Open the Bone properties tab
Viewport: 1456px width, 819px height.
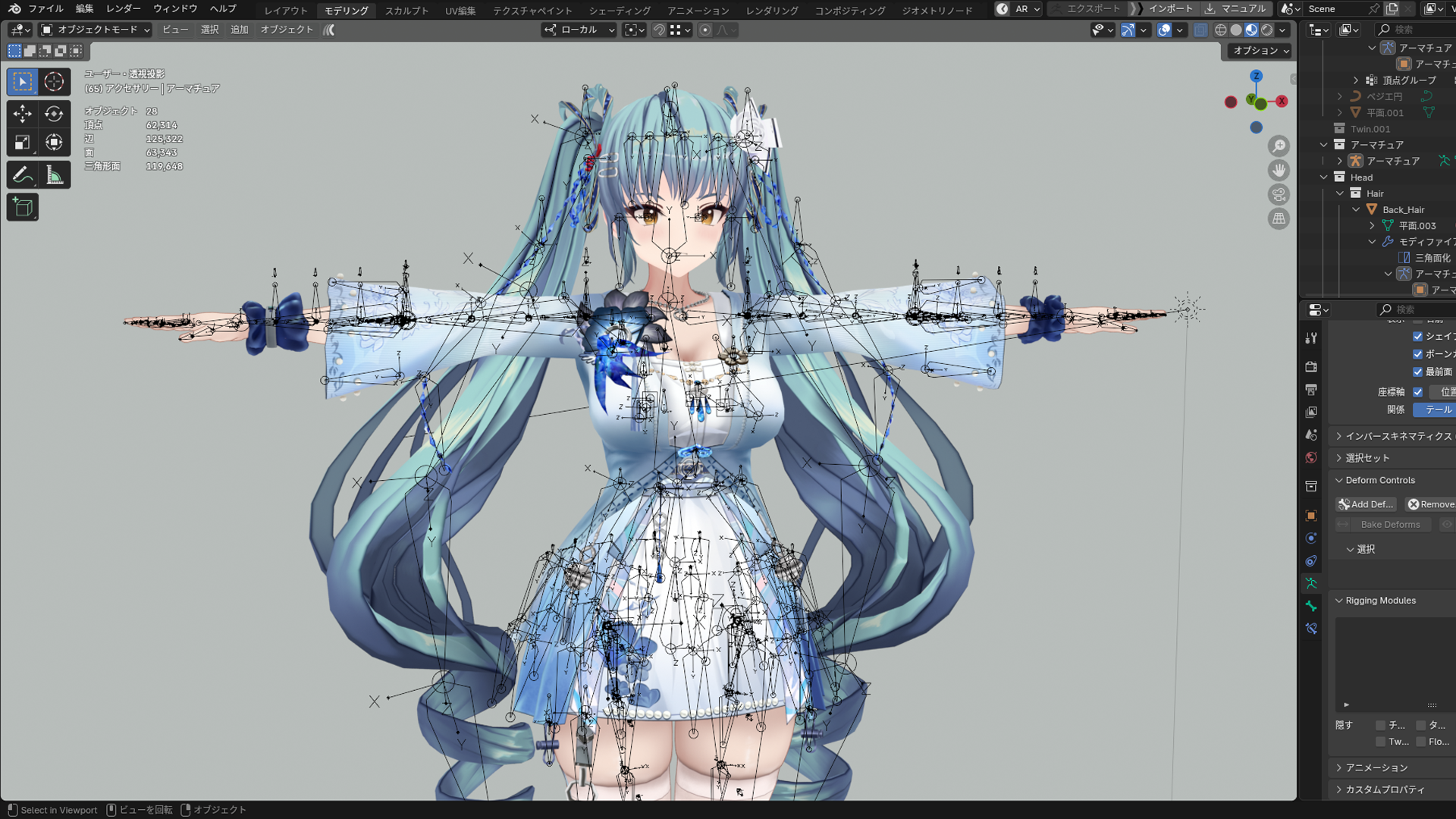pyautogui.click(x=1311, y=607)
